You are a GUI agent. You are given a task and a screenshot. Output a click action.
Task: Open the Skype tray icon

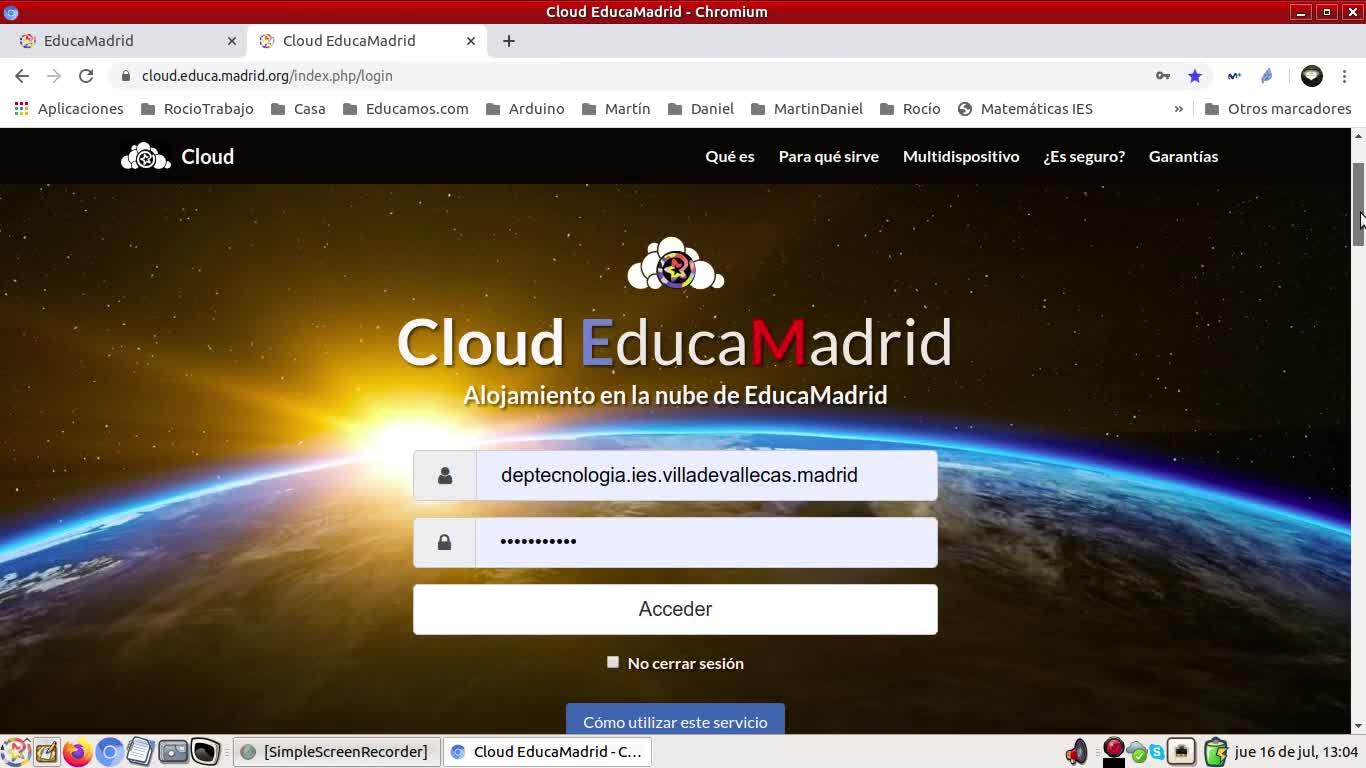1157,752
